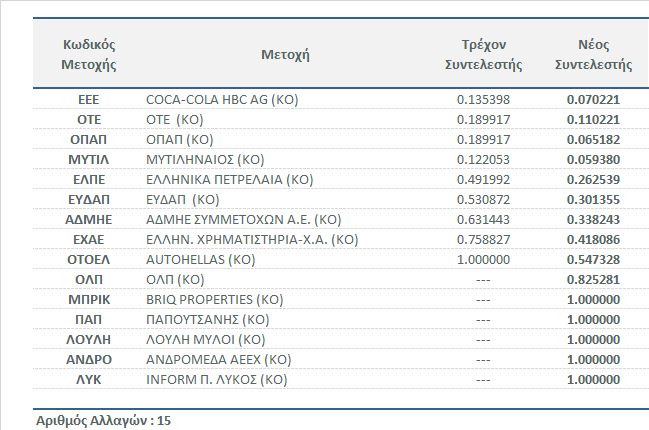Click the ΠΑΠ stock code cell
This screenshot has height=430, width=649.
pyautogui.click(x=90, y=320)
